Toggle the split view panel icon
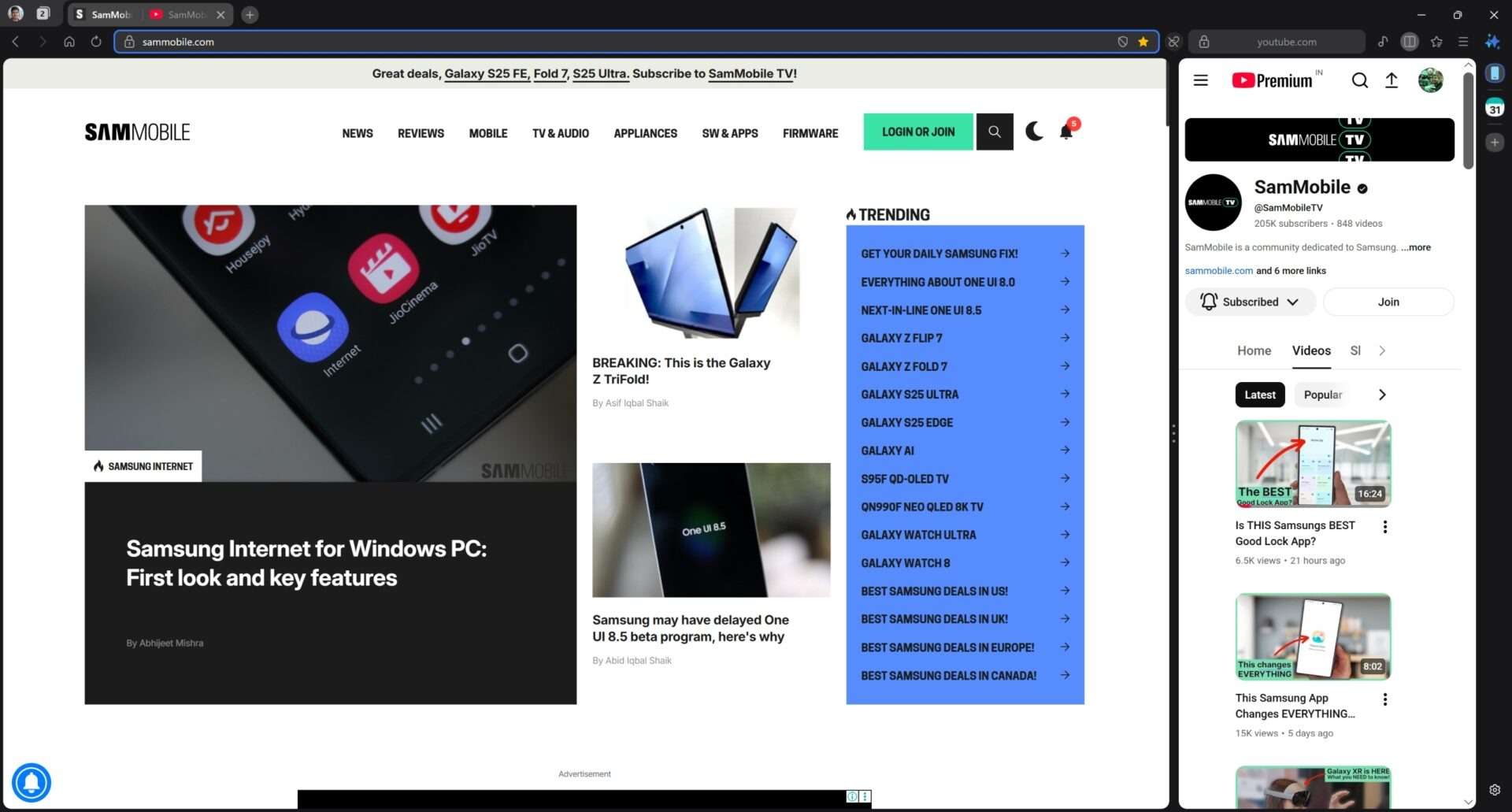 [x=1409, y=42]
